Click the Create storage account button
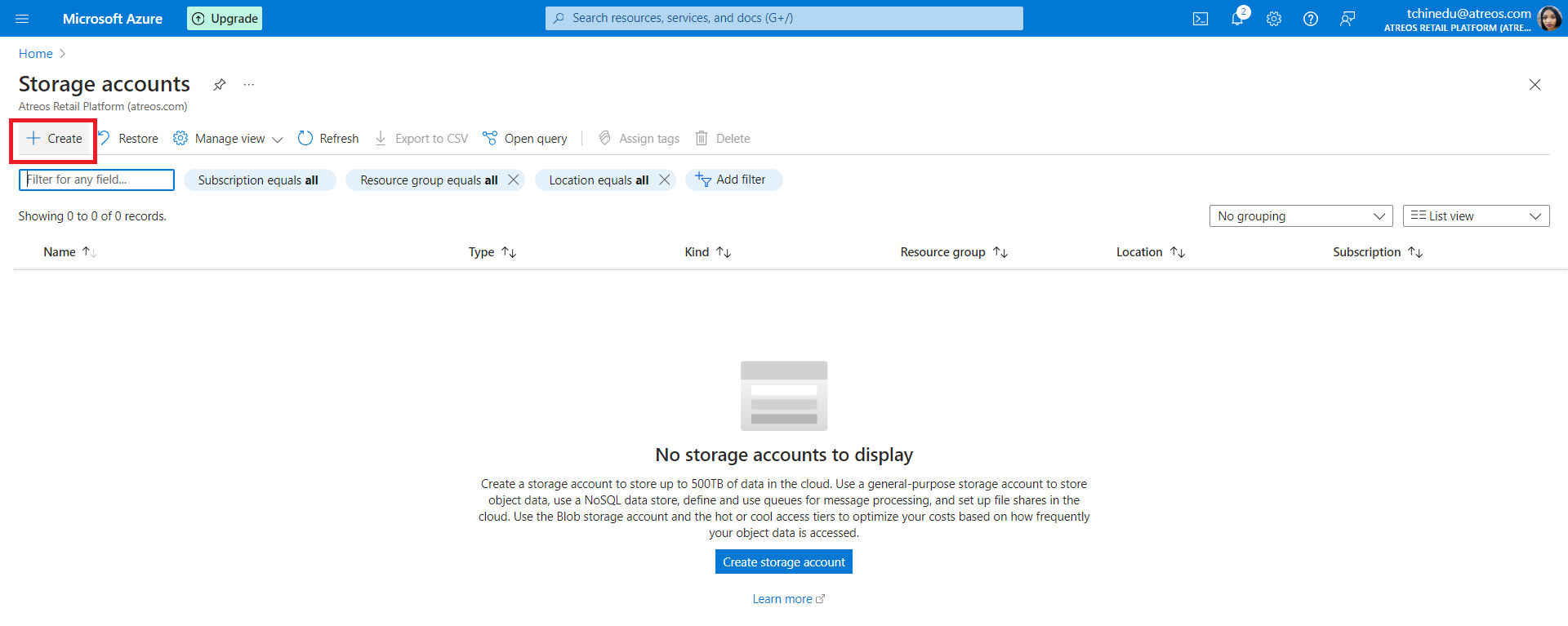 [x=784, y=562]
